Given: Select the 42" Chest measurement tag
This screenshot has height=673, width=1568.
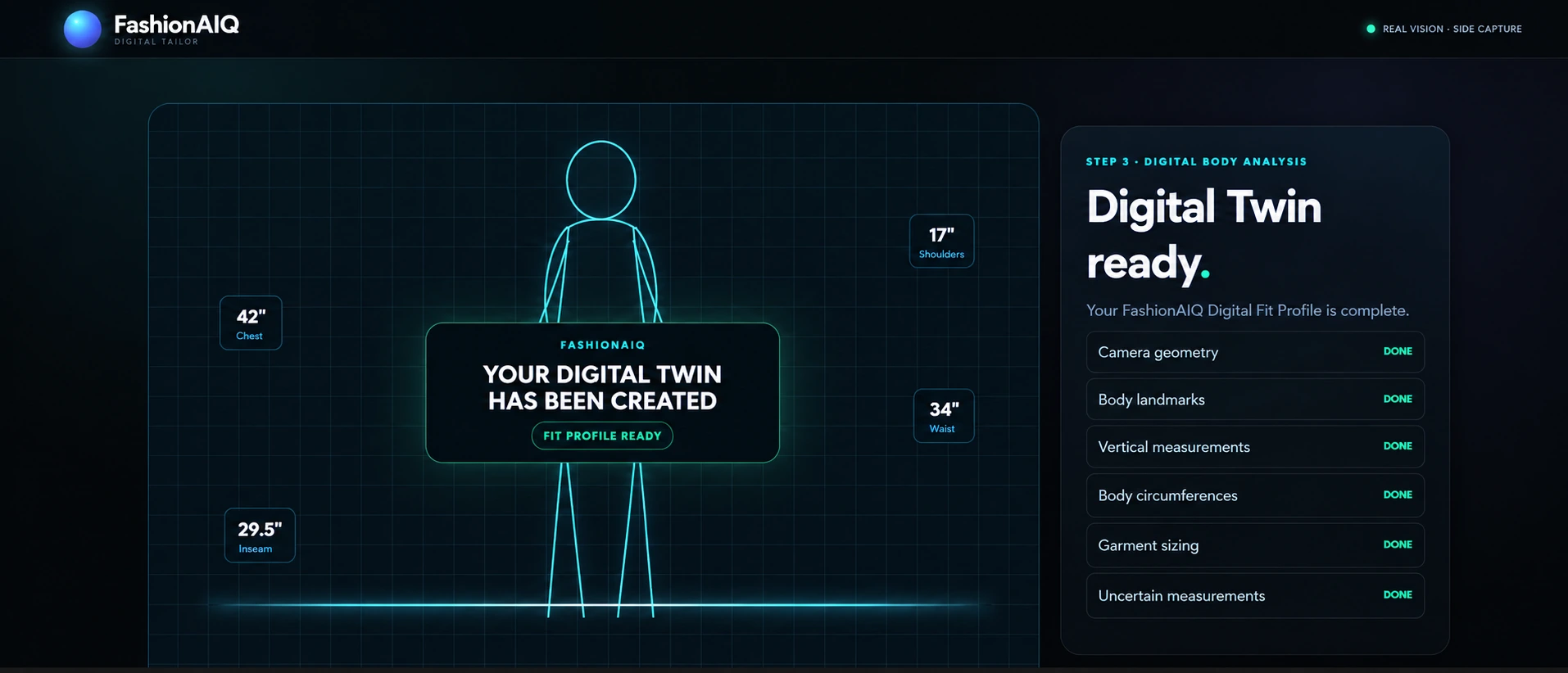Looking at the screenshot, I should [x=251, y=323].
